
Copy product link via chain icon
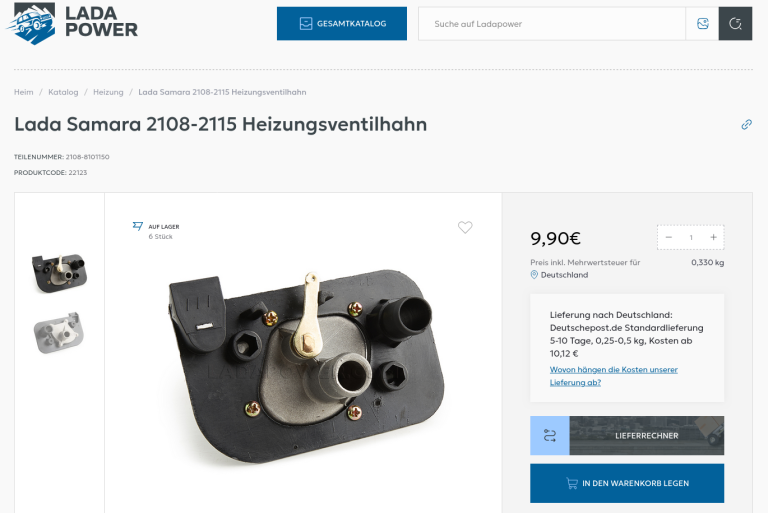point(746,124)
